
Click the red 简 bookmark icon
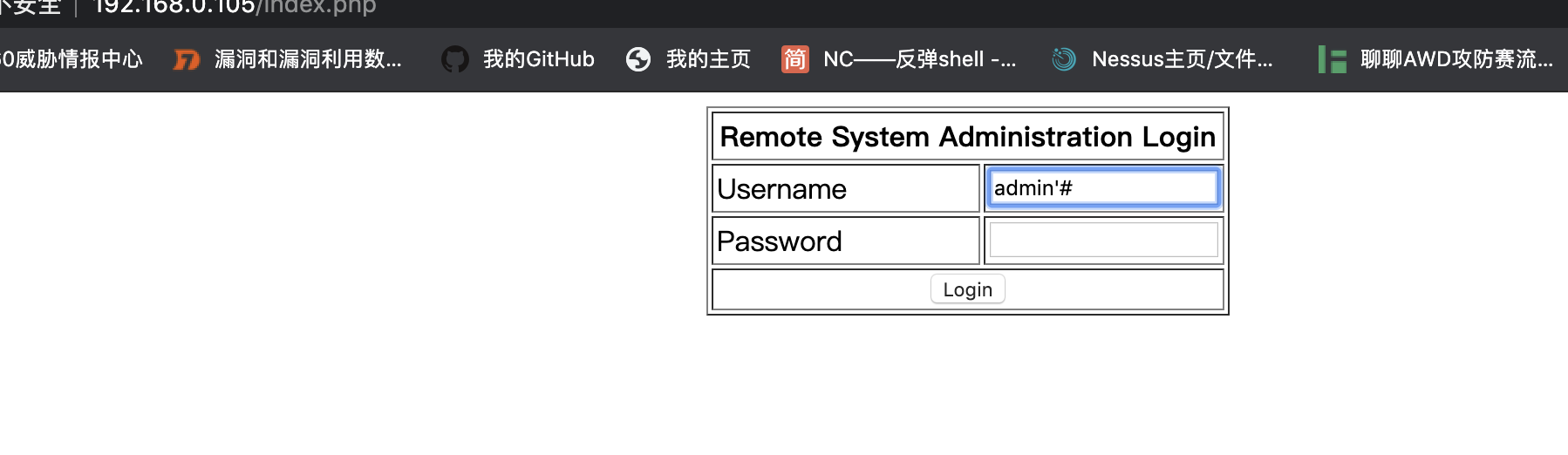point(794,59)
